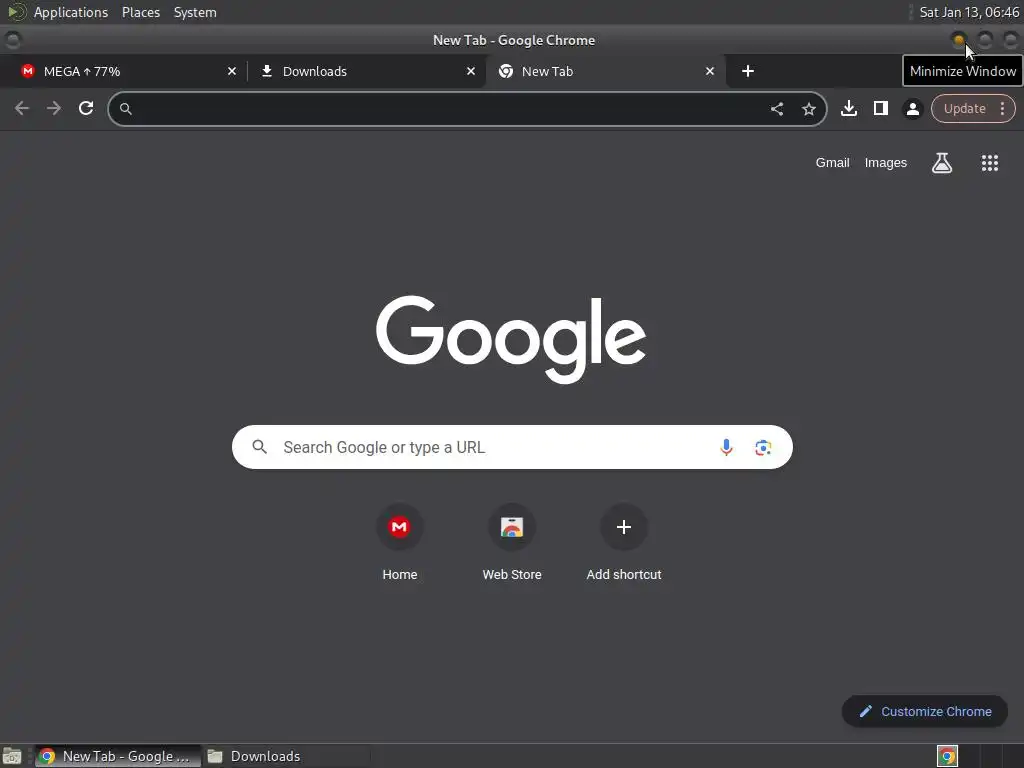Image resolution: width=1024 pixels, height=768 pixels.
Task: Close the New Tab tab
Action: click(709, 71)
